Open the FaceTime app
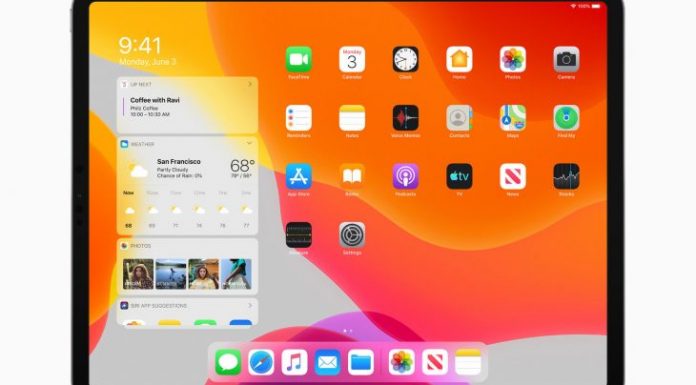The height and width of the screenshot is (385, 696). 298,59
